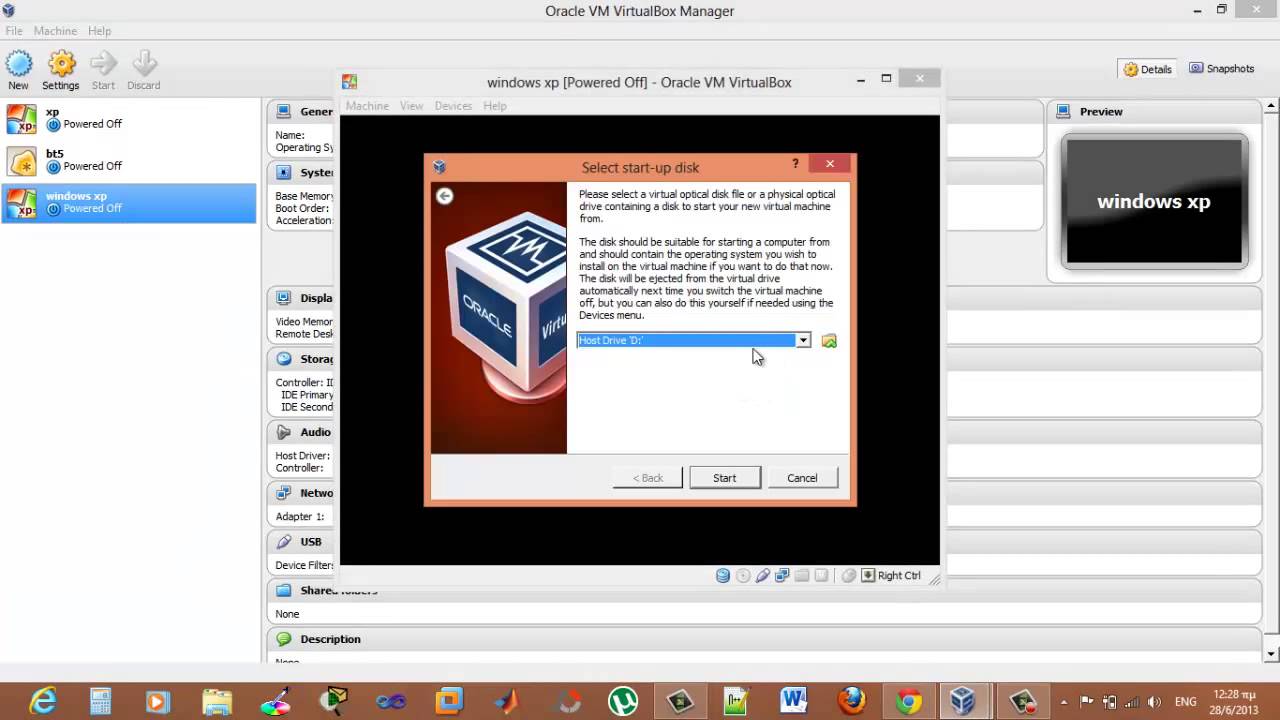Screen dimensions: 1280x720
Task: Click the network adapters status icon
Action: (x=782, y=576)
